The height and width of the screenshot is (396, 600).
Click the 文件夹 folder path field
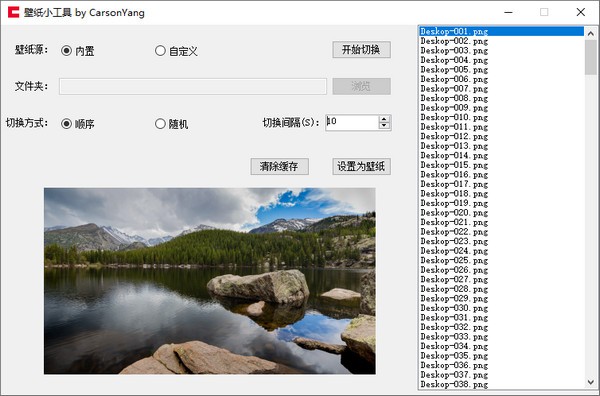[193, 86]
